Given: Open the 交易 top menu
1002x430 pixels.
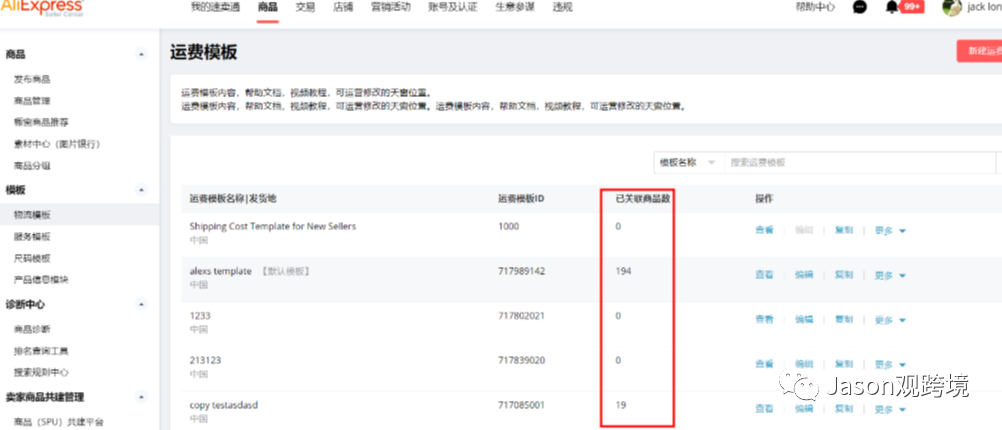Looking at the screenshot, I should 305,7.
